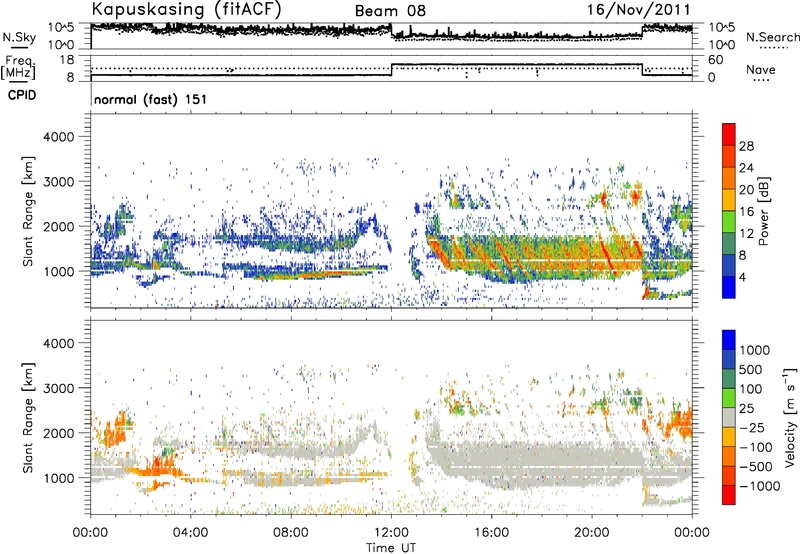Image resolution: width=800 pixels, height=554 pixels.
Task: Click the date "16/Nov/2011"
Action: pos(638,9)
